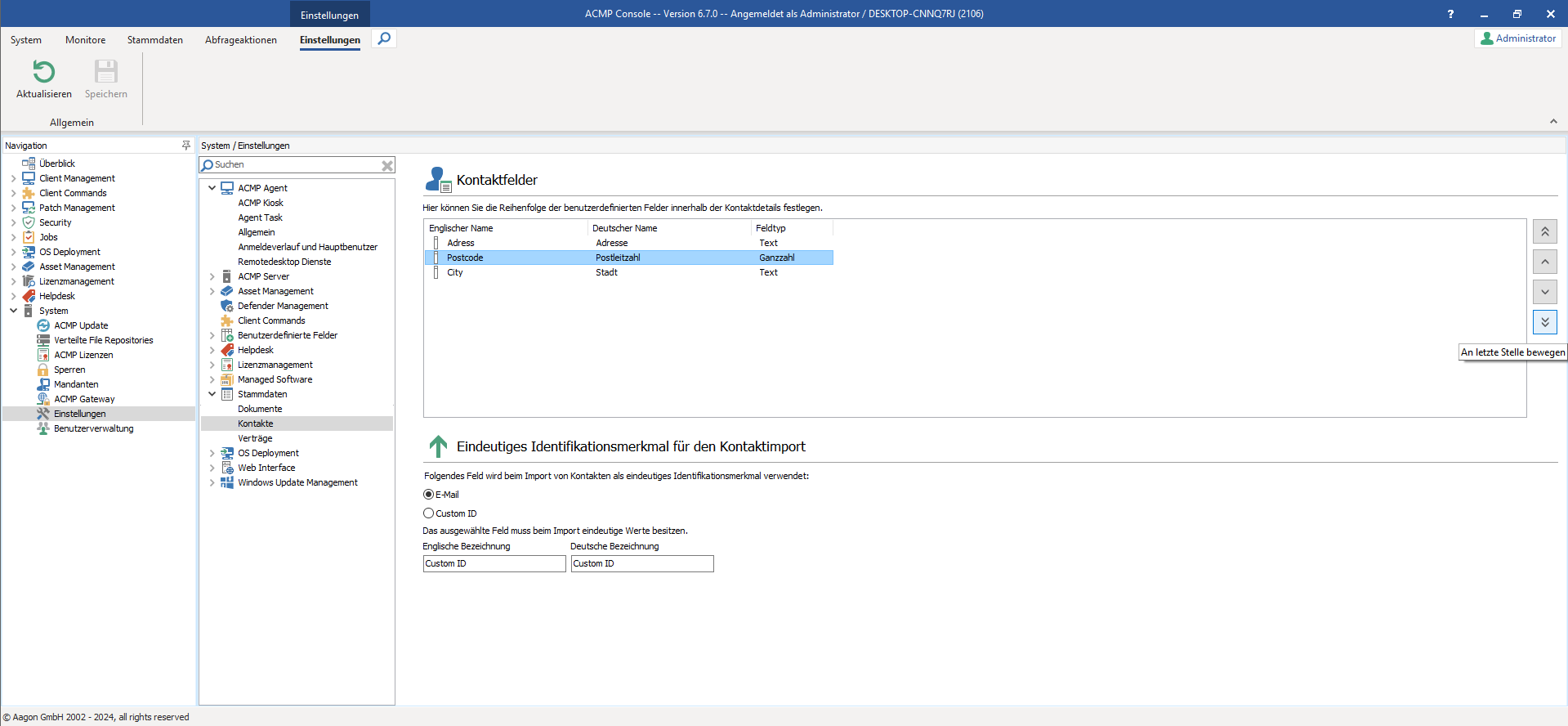Image resolution: width=1568 pixels, height=726 pixels.
Task: Switch to the Monitore ribbon tab
Action: [x=85, y=40]
